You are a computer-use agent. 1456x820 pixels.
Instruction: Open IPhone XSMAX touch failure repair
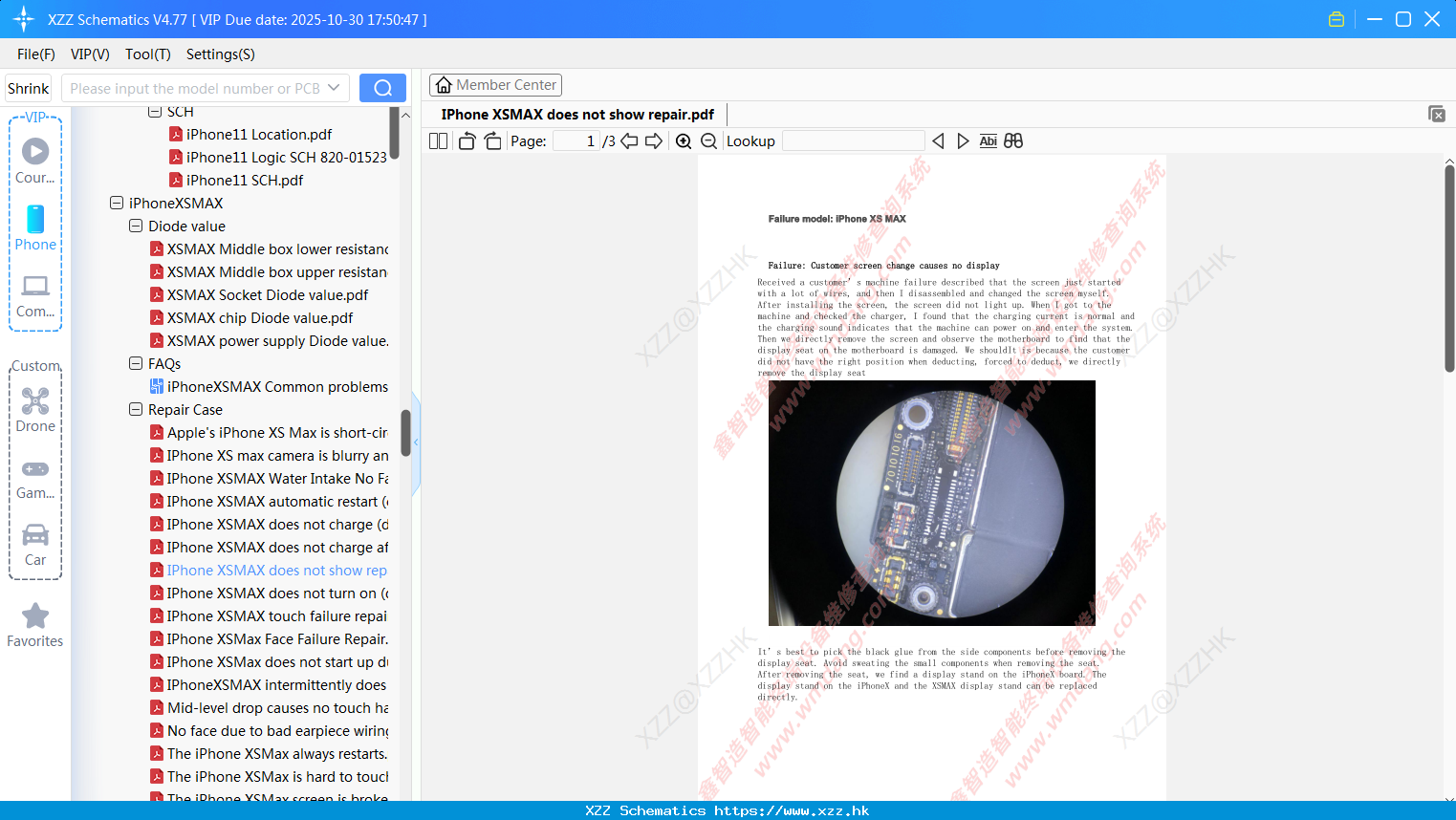[269, 615]
